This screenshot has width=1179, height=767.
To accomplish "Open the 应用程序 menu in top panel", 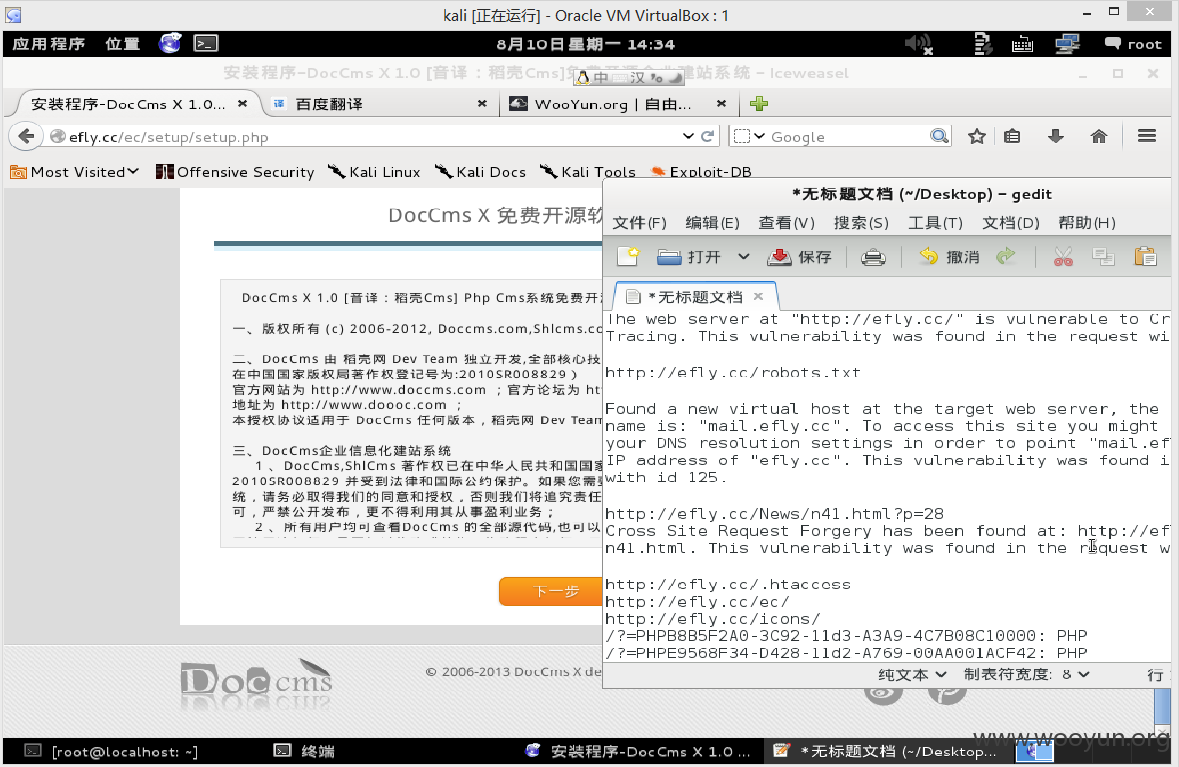I will coord(48,44).
